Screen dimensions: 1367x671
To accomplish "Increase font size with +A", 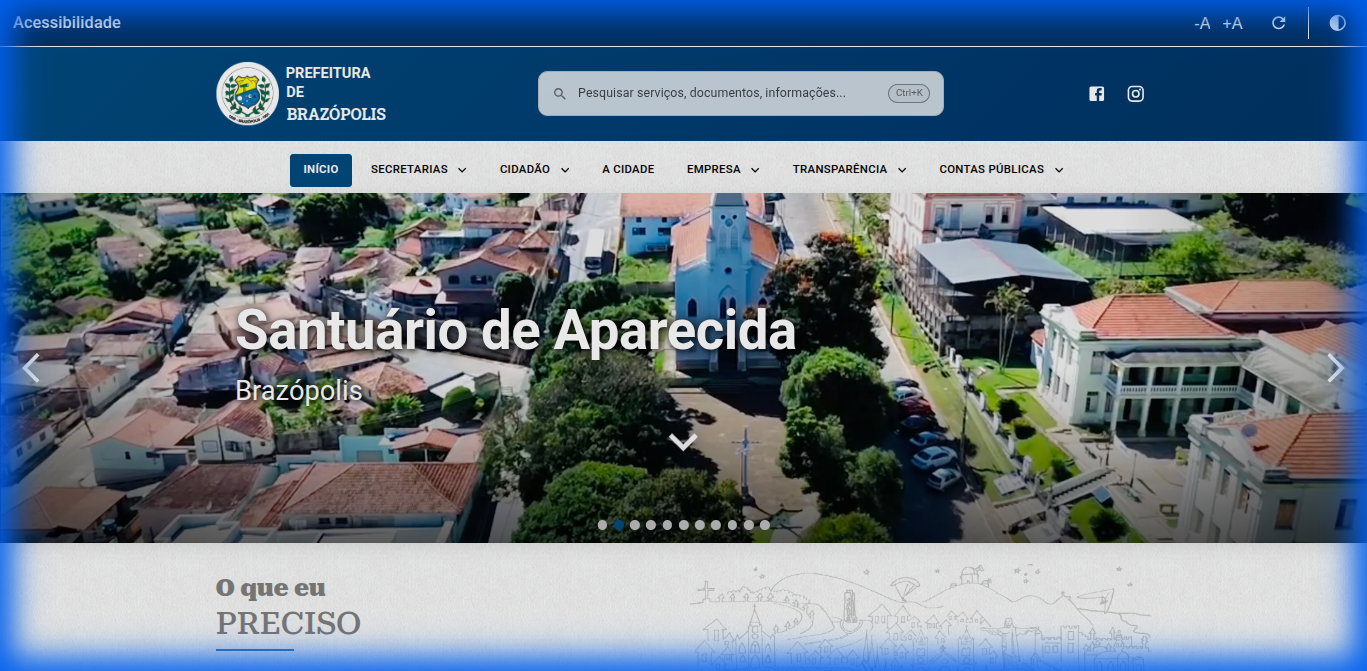I will pos(1231,22).
